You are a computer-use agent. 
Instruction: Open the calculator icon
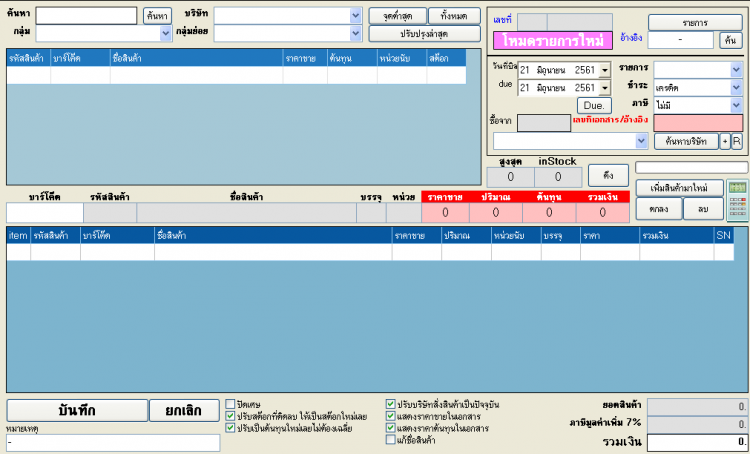coord(737,201)
